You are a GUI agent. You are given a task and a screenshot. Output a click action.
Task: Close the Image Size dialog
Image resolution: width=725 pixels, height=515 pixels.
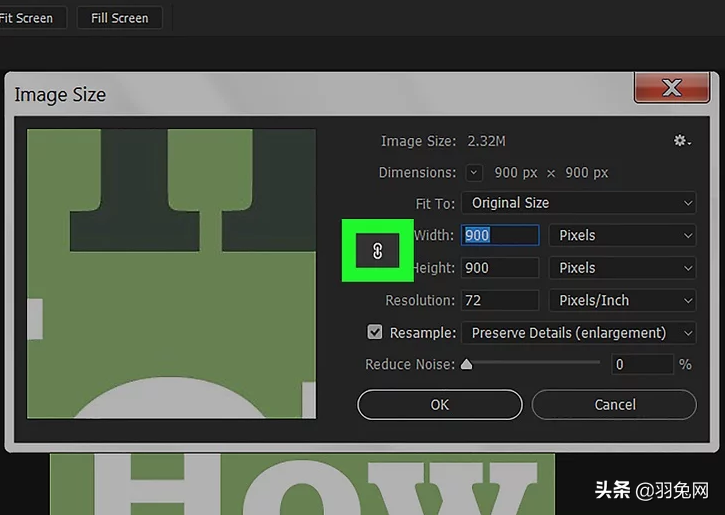tap(672, 87)
